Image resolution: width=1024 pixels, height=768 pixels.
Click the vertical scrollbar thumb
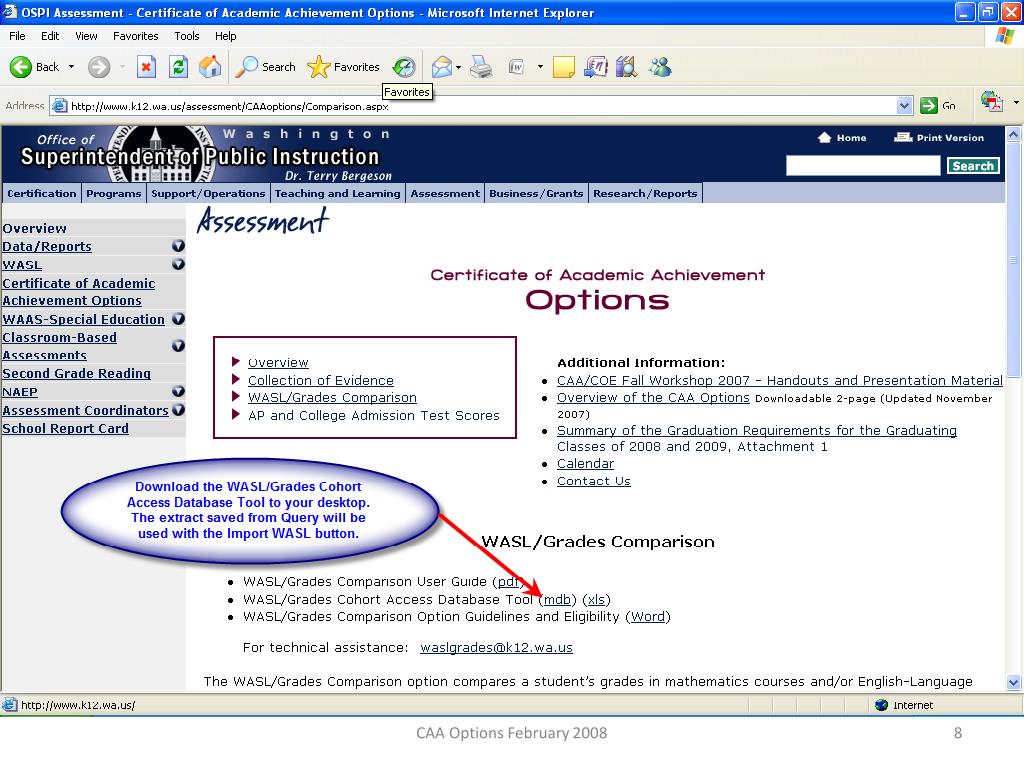coord(1014,260)
